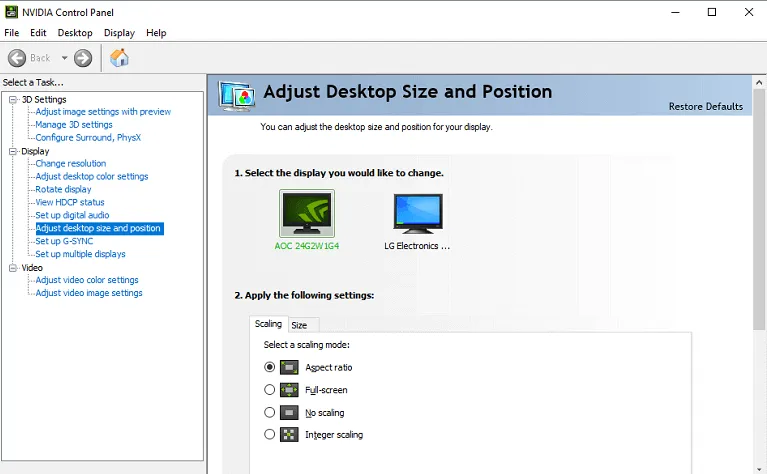Collapse the Video tree node
The image size is (767, 474).
click(13, 268)
